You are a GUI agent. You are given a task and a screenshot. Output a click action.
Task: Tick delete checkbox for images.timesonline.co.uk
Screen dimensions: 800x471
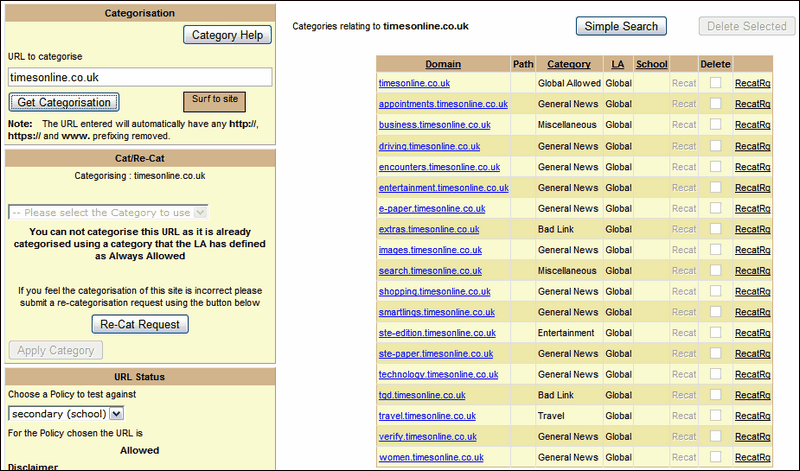click(x=715, y=250)
